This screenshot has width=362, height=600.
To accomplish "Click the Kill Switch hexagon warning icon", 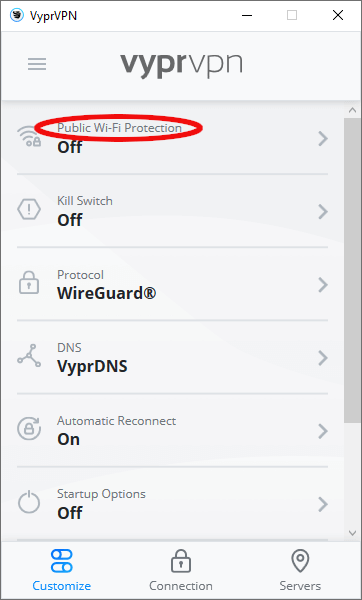I will point(29,210).
